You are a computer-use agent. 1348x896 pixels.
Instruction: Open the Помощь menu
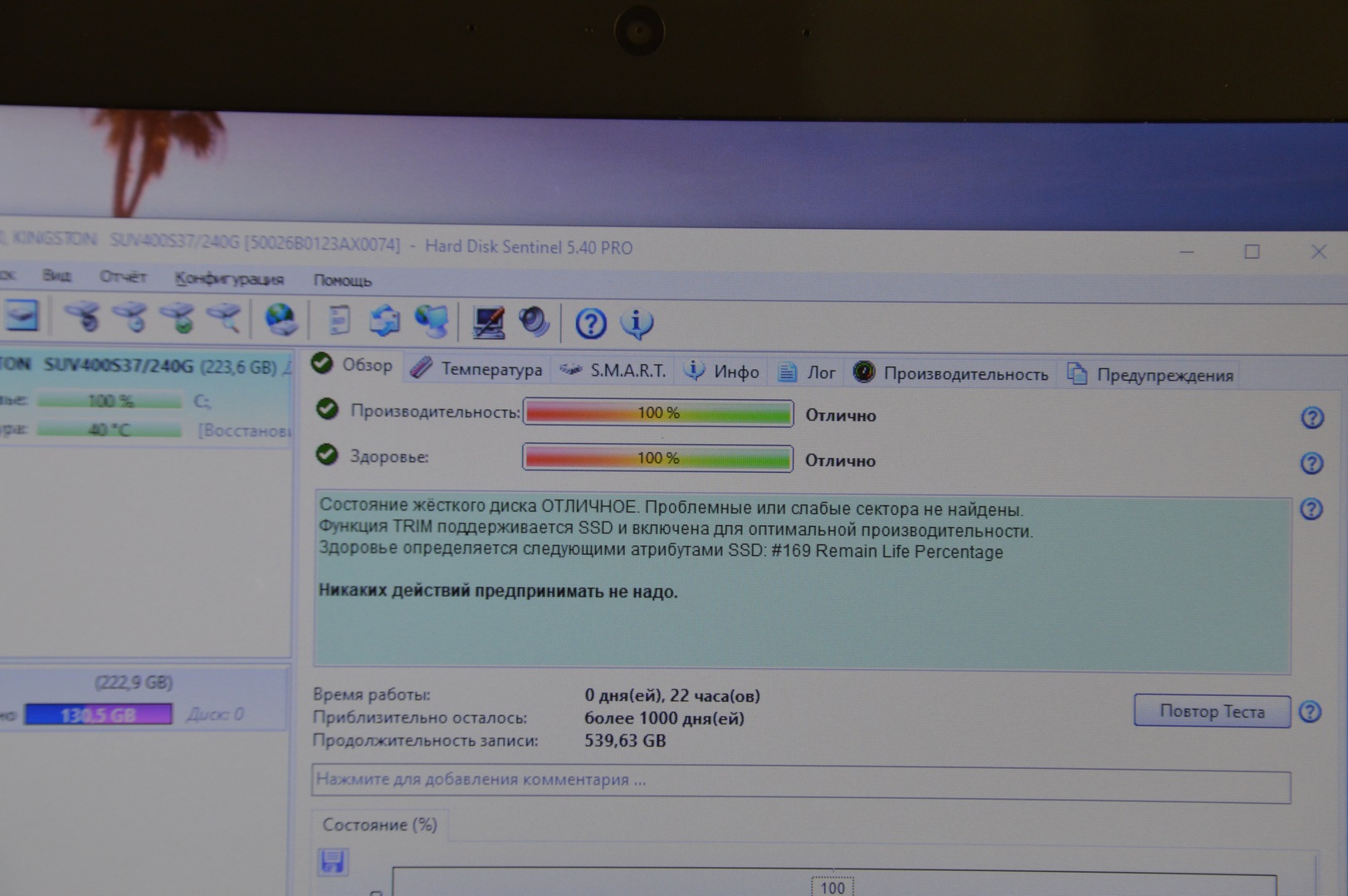pyautogui.click(x=342, y=280)
